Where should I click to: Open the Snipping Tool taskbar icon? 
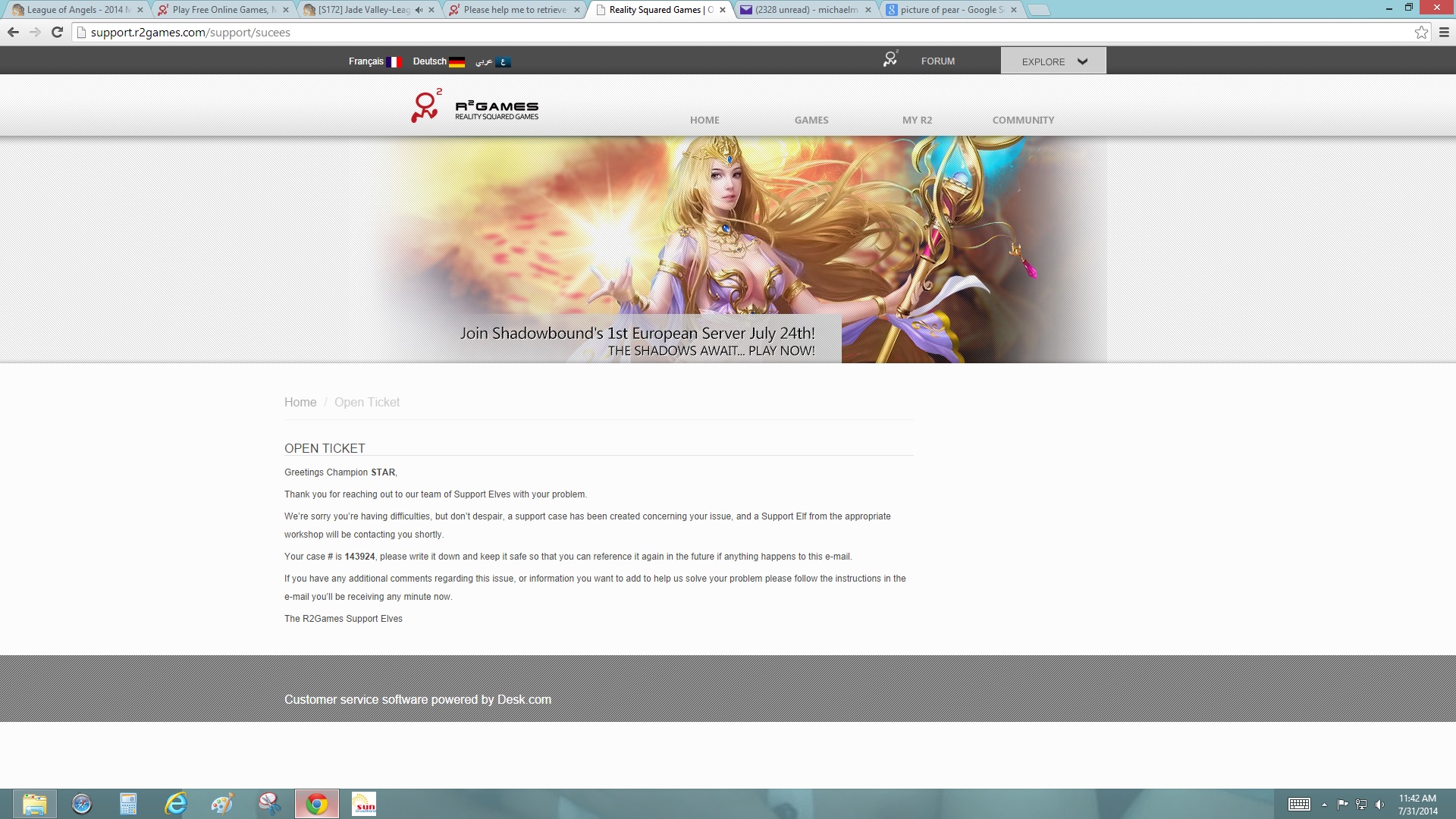click(x=269, y=804)
